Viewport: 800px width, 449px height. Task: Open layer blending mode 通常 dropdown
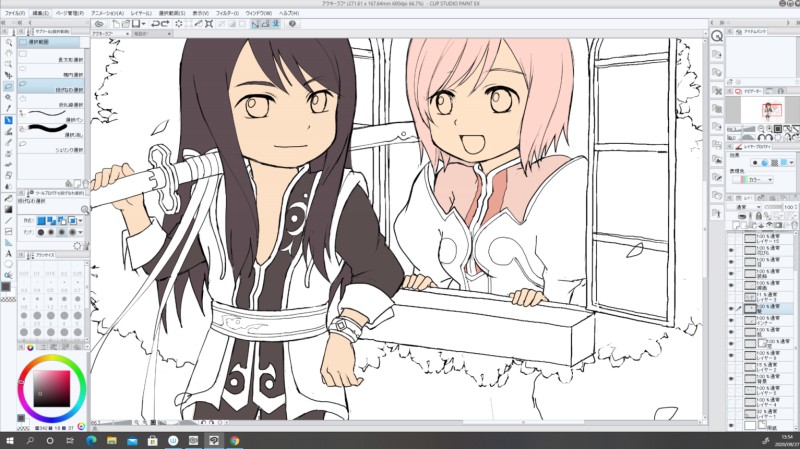coord(744,207)
